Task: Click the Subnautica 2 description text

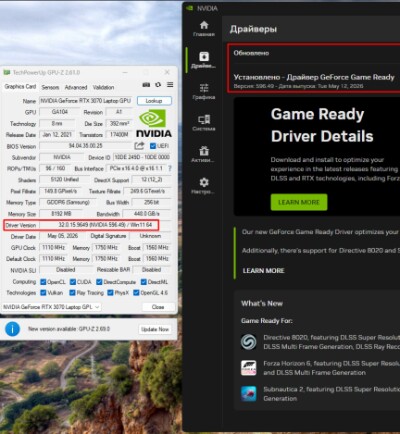Action: pyautogui.click(x=332, y=394)
